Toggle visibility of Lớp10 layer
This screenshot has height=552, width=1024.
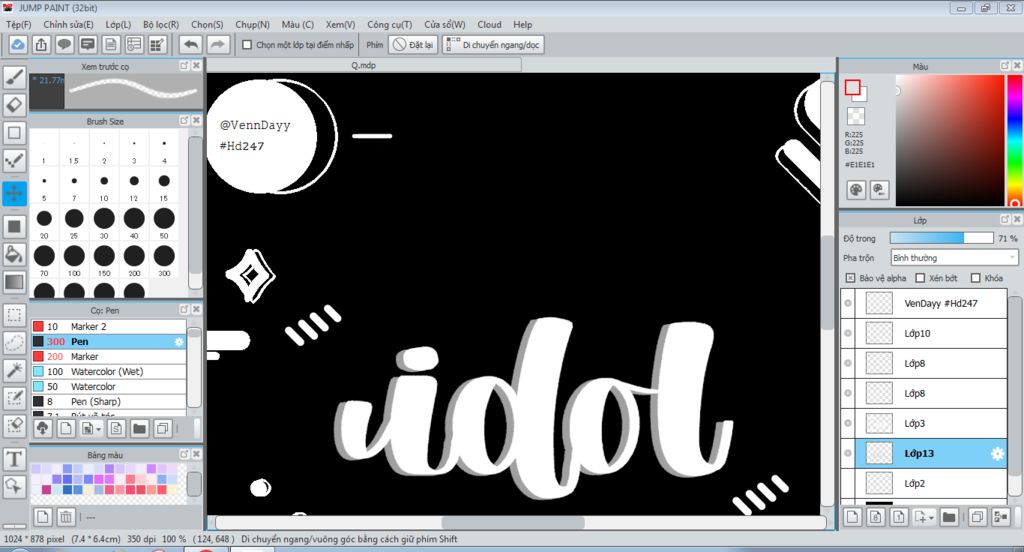(x=848, y=333)
